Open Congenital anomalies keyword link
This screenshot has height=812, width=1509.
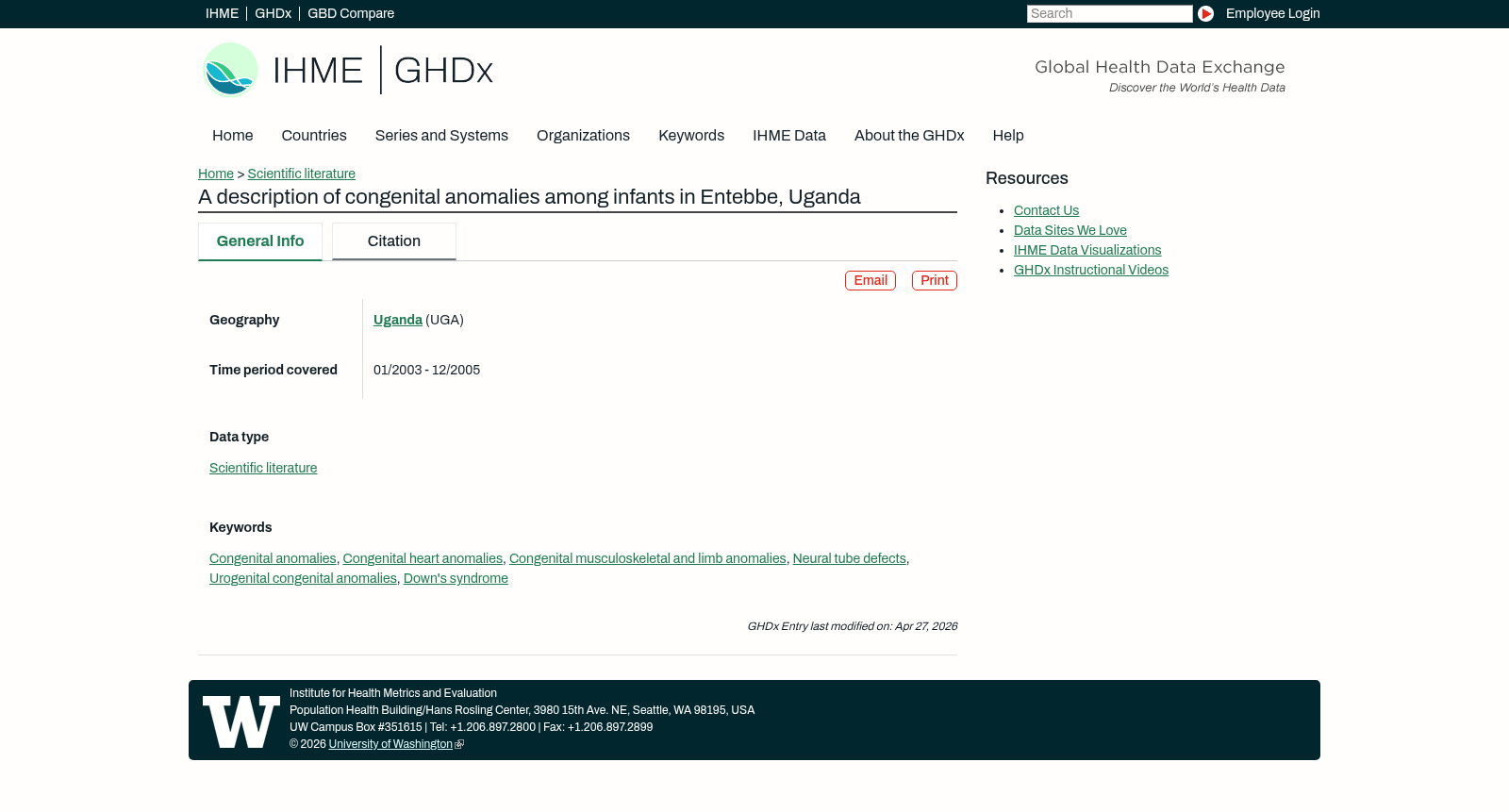pyautogui.click(x=273, y=558)
